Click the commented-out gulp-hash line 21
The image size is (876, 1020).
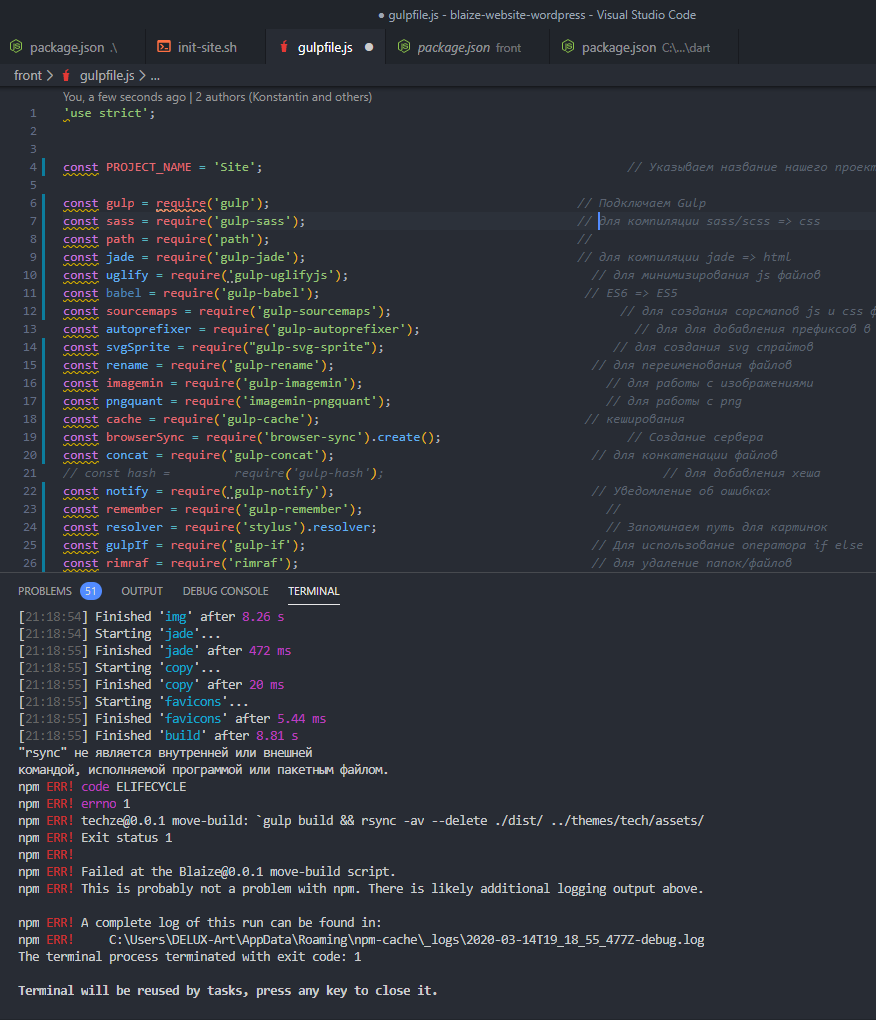click(223, 473)
